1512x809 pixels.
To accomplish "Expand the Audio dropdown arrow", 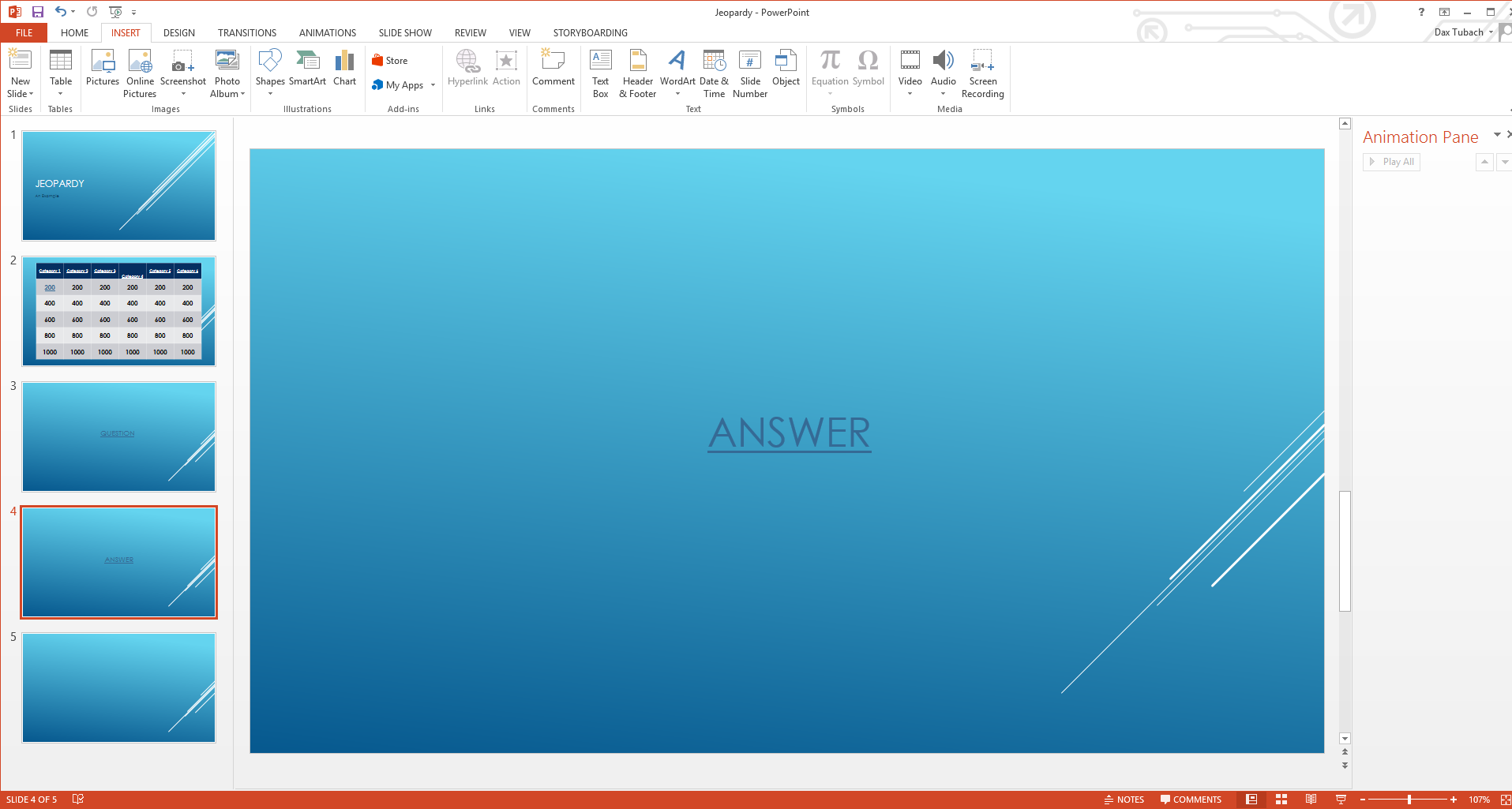I will 943,94.
